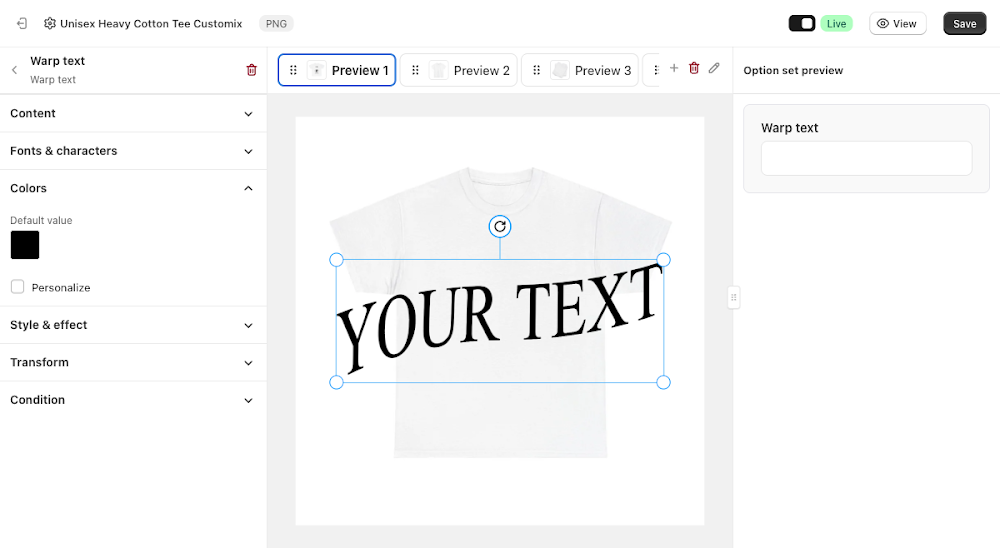
Task: Switch to Preview 3 tab
Action: click(580, 70)
